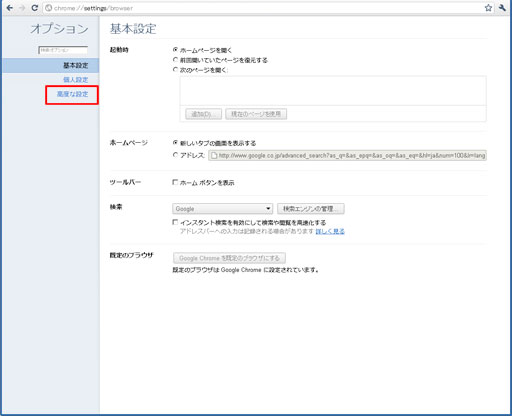Follow the 詳しく見る link

tap(330, 231)
